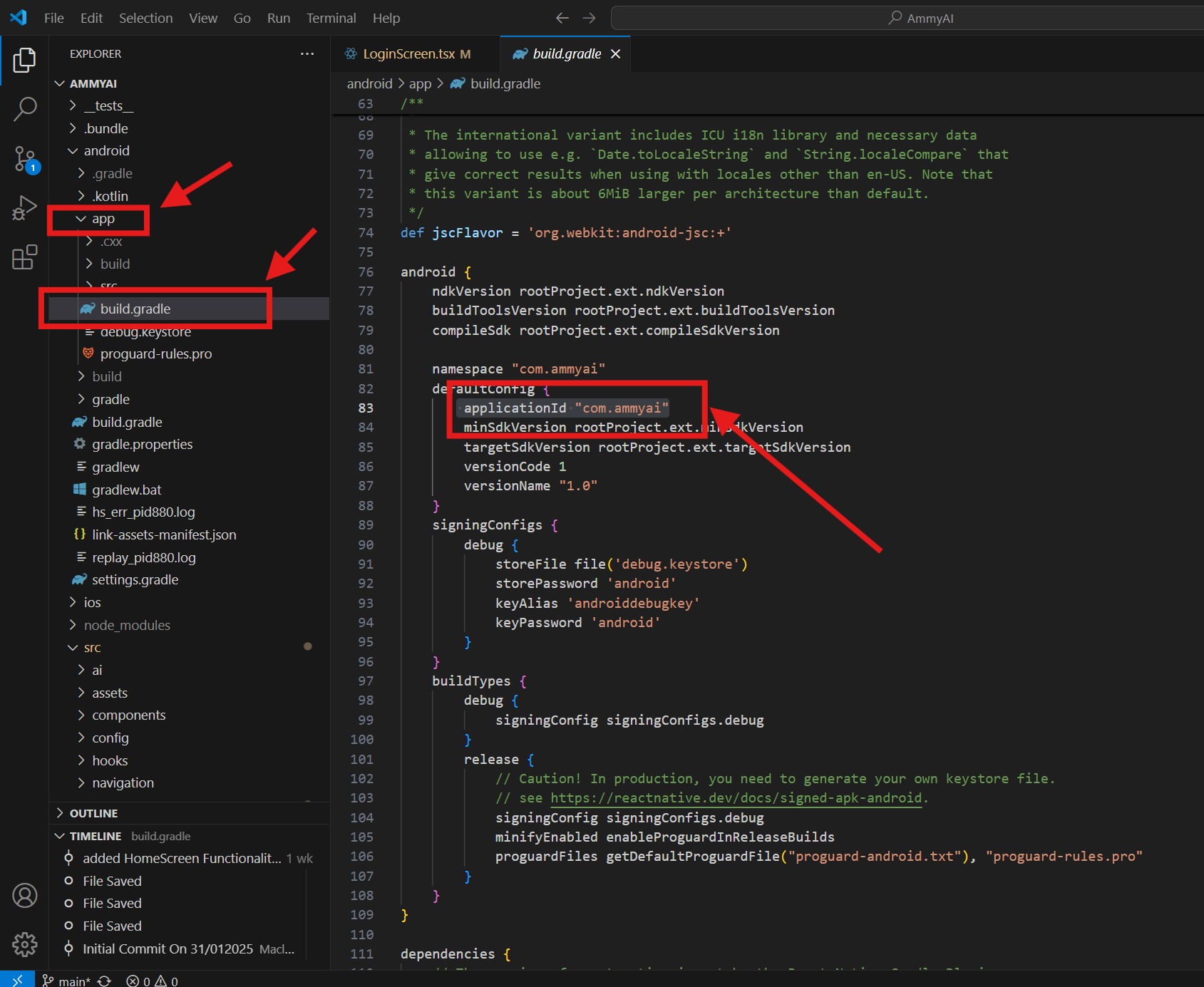Open the Terminal menu
This screenshot has width=1204, height=987.
pyautogui.click(x=331, y=18)
